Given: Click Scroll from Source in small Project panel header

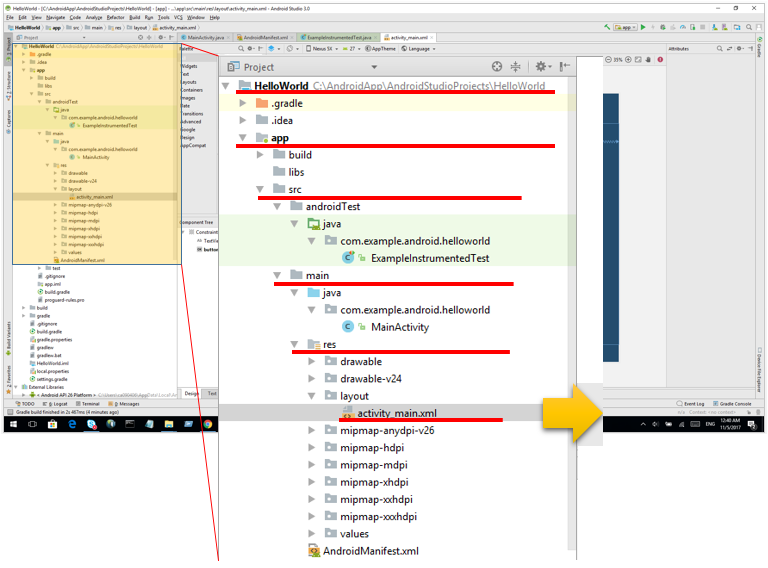Looking at the screenshot, I should pos(141,37).
